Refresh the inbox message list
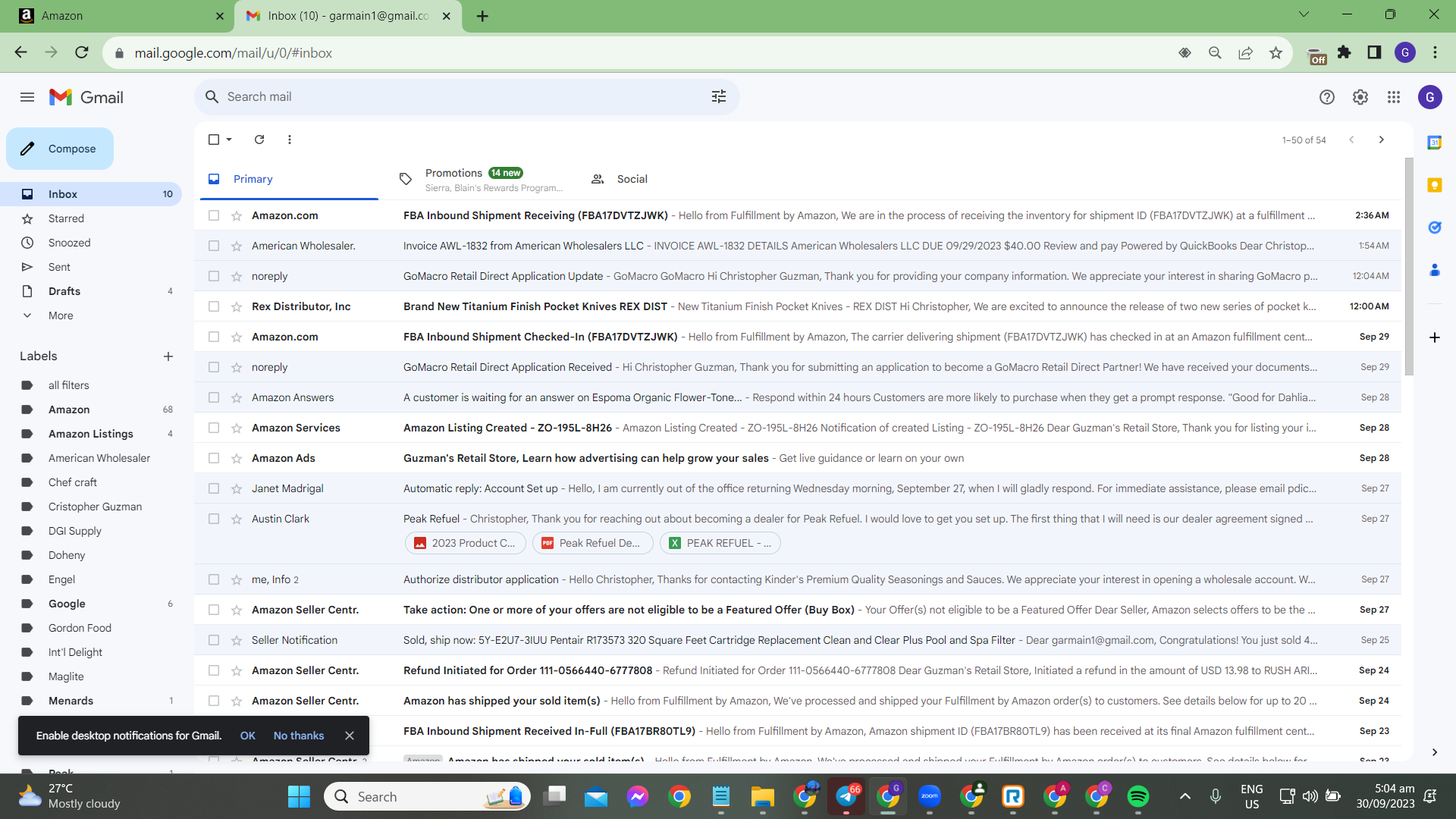Screen dimensions: 1456x819 259,140
